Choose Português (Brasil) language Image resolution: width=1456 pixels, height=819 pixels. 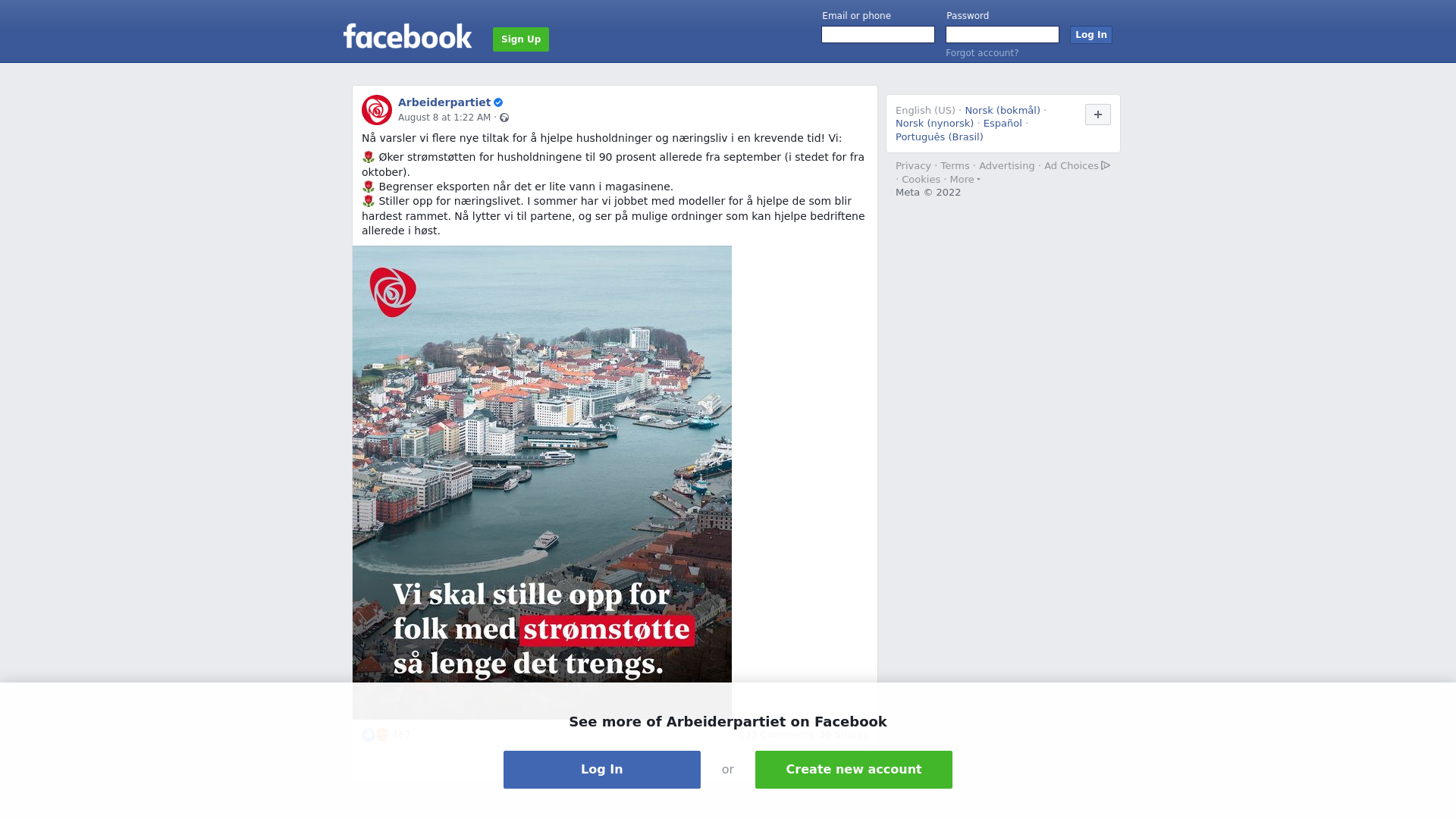click(x=939, y=137)
